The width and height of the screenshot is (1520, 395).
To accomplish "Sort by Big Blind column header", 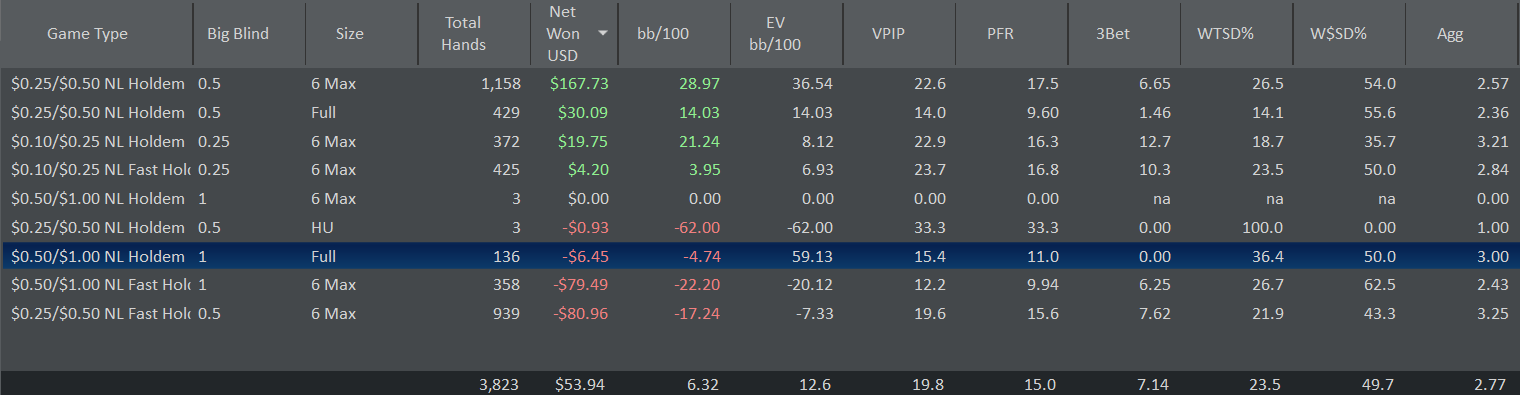I will tap(250, 34).
